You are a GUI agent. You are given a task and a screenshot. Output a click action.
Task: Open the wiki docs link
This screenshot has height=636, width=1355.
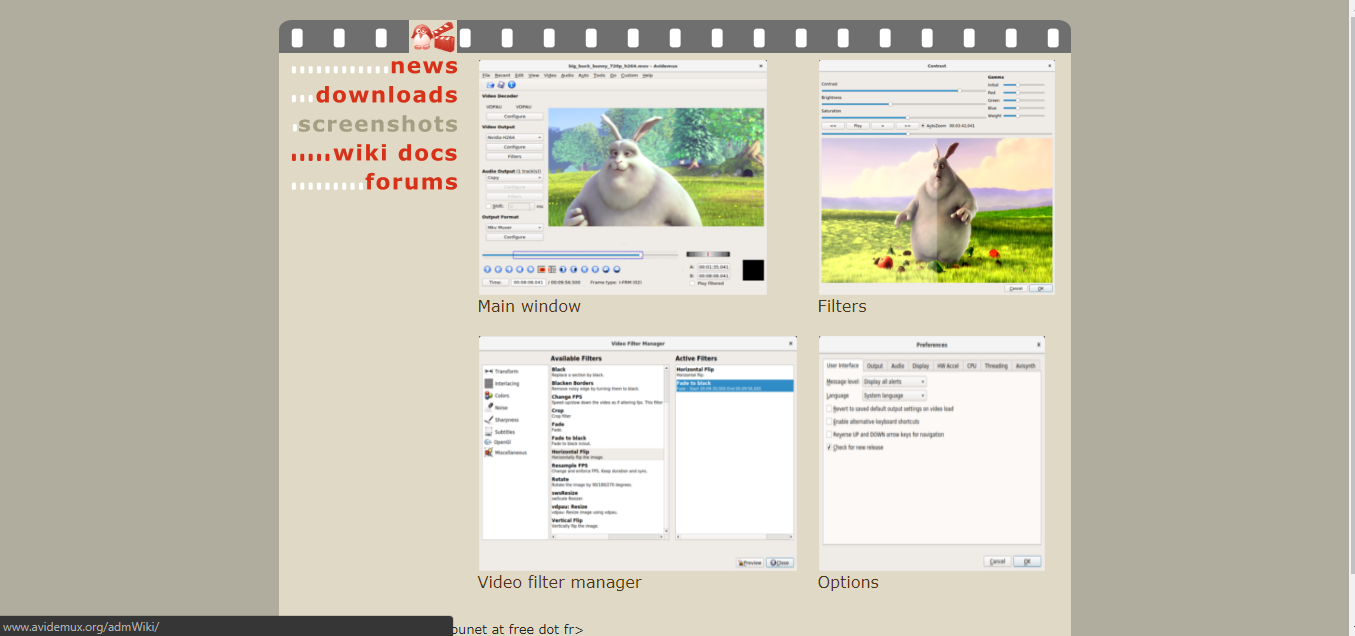tap(395, 153)
